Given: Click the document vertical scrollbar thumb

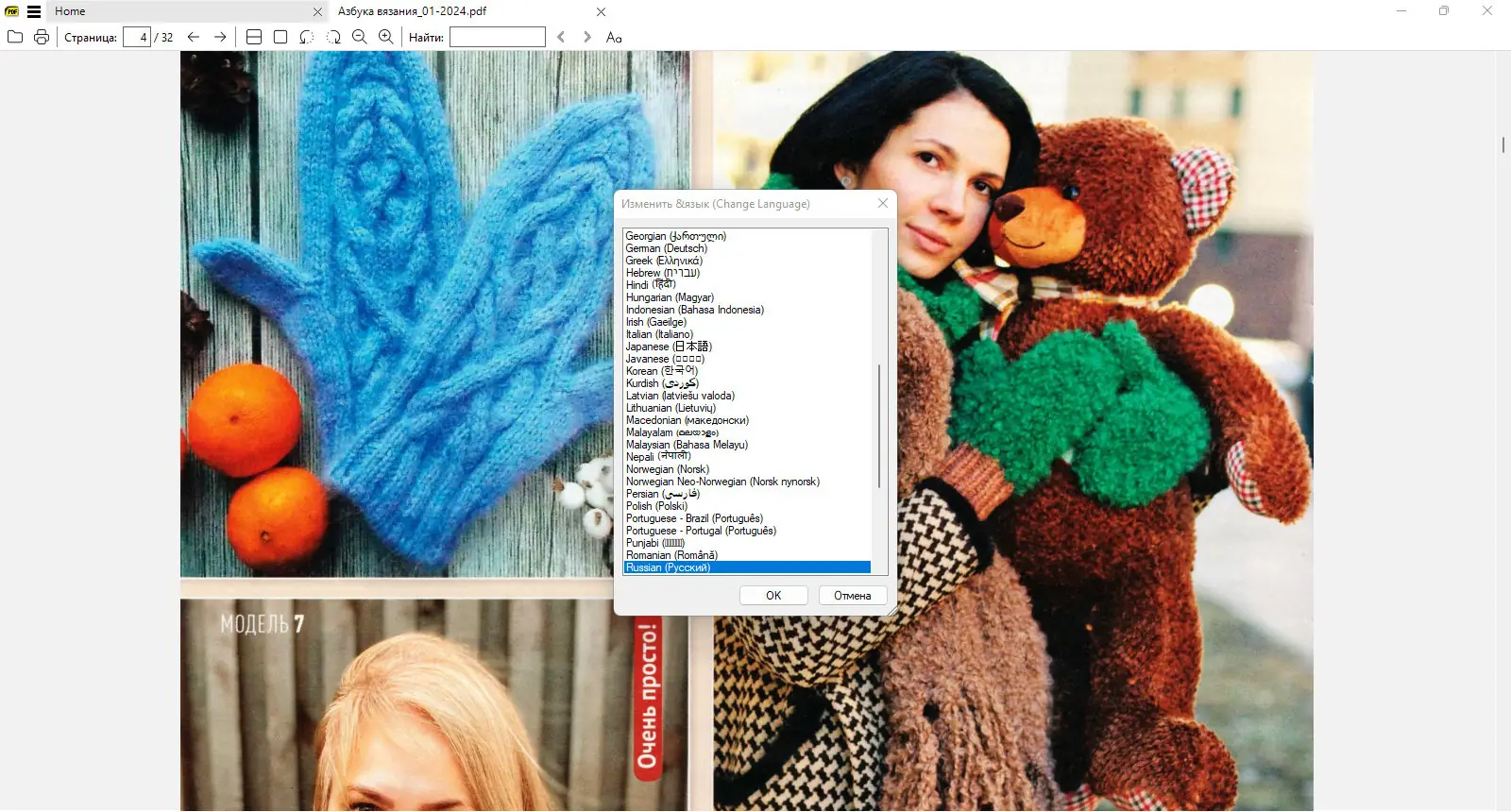Looking at the screenshot, I should [1503, 144].
